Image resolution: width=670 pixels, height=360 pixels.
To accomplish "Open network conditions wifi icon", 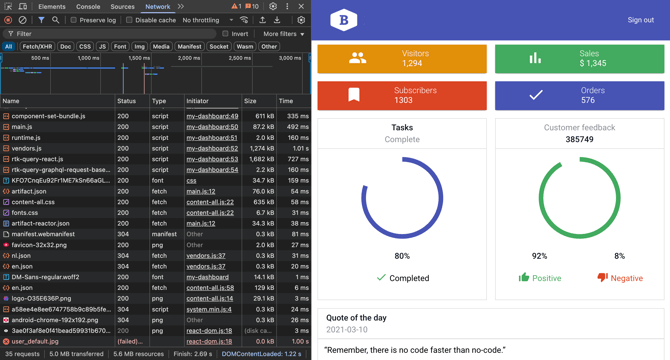I will [x=244, y=20].
